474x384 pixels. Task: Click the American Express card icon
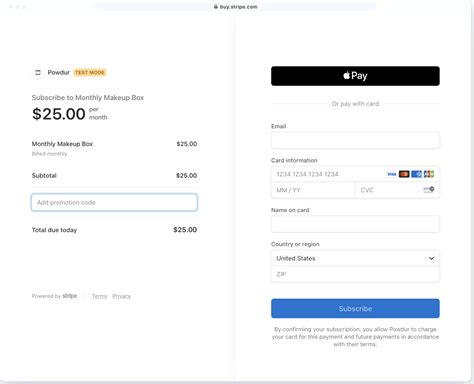[x=416, y=174]
